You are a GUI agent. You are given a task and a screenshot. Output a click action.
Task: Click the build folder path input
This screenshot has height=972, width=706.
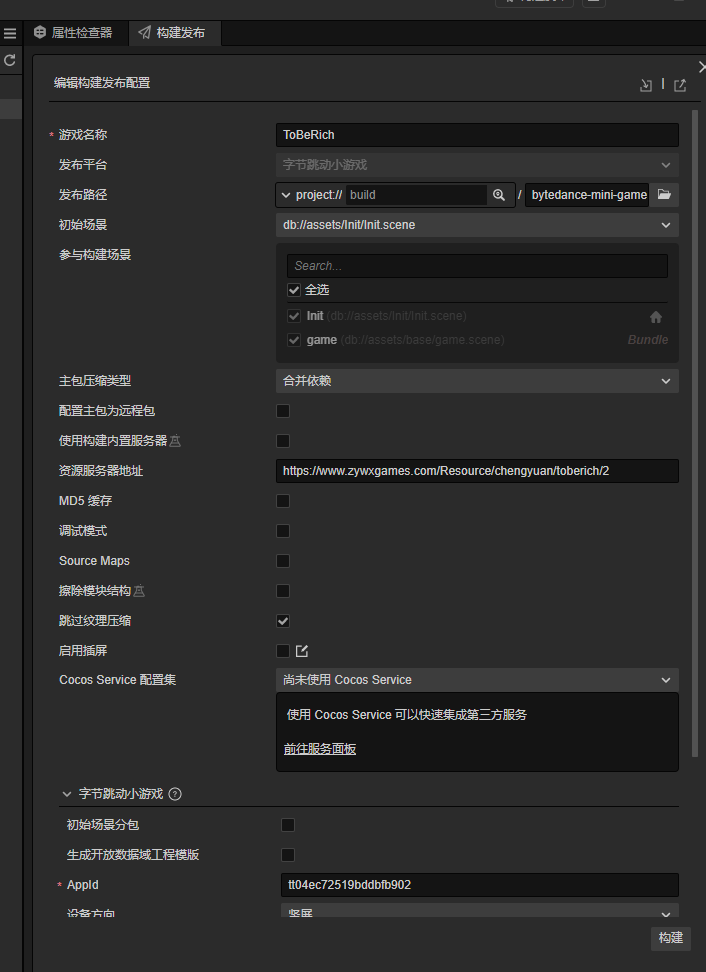coord(416,195)
